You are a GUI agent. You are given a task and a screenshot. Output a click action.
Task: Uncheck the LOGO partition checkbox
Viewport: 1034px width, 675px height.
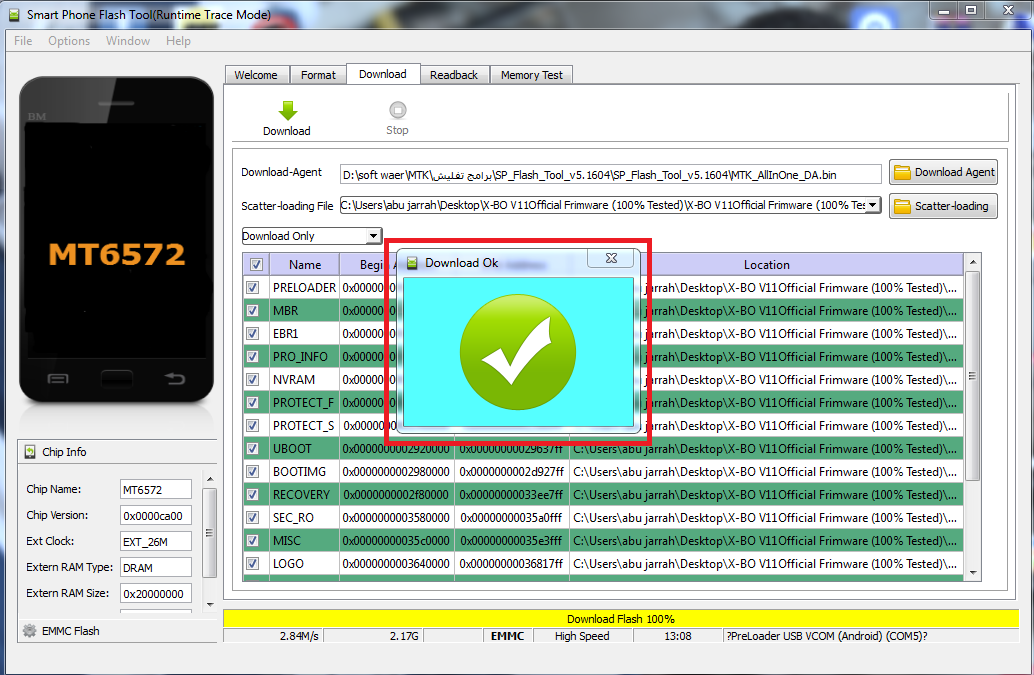click(x=253, y=564)
